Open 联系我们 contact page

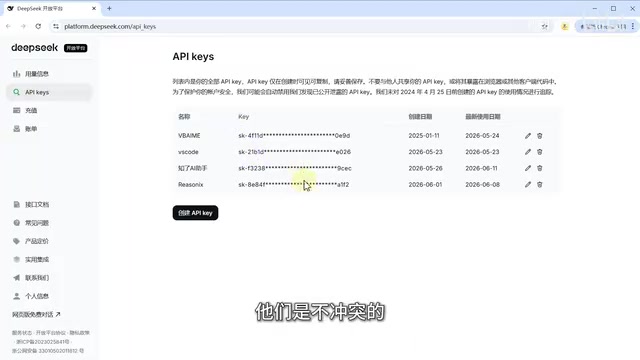tap(49, 278)
